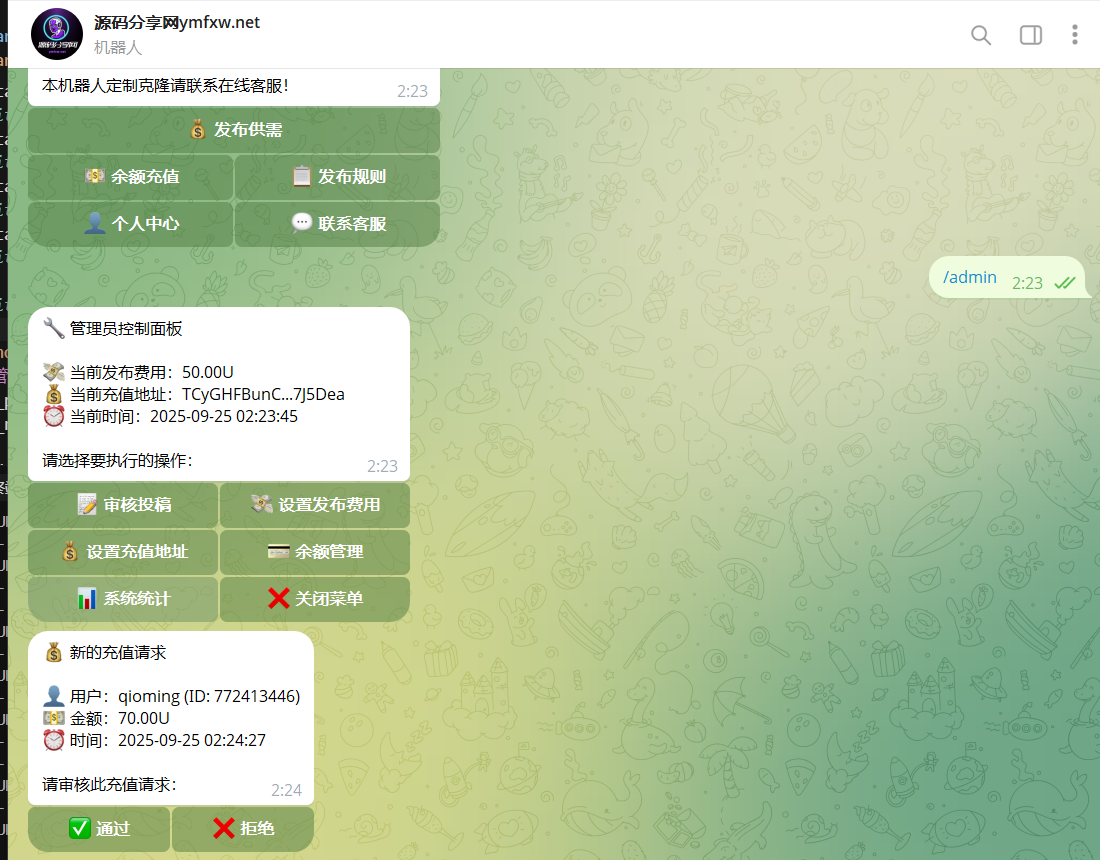The width and height of the screenshot is (1100, 860).
Task: Click the 管理员控制面板 message bubble
Action: click(218, 394)
